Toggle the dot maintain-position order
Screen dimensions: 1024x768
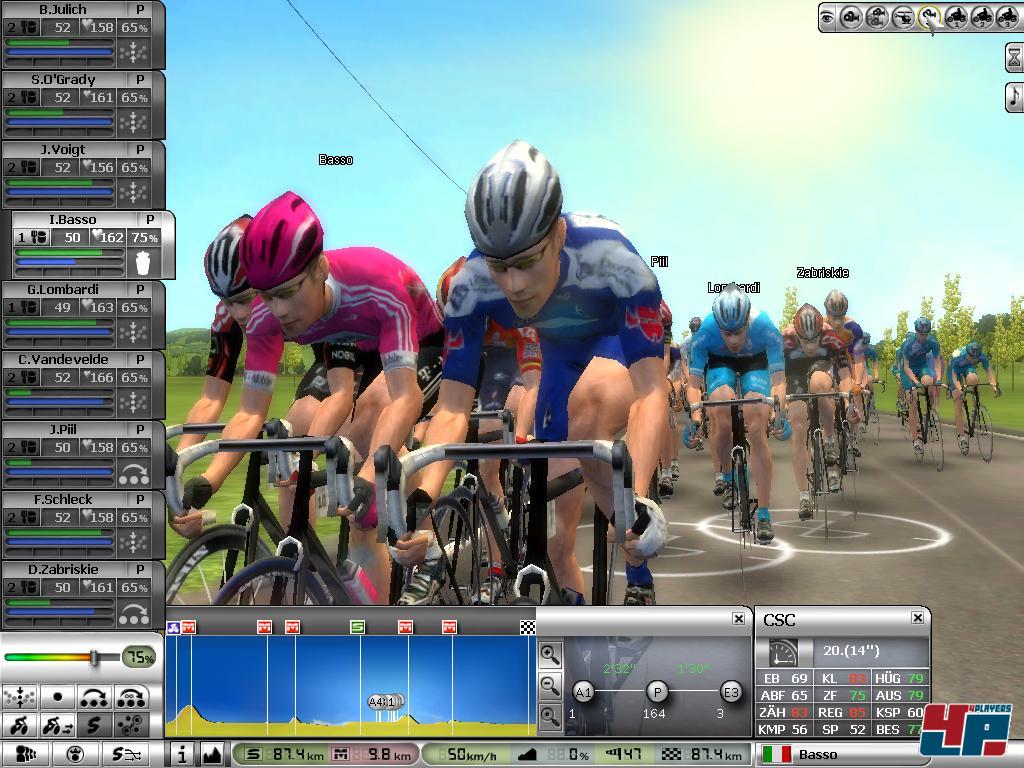57,696
